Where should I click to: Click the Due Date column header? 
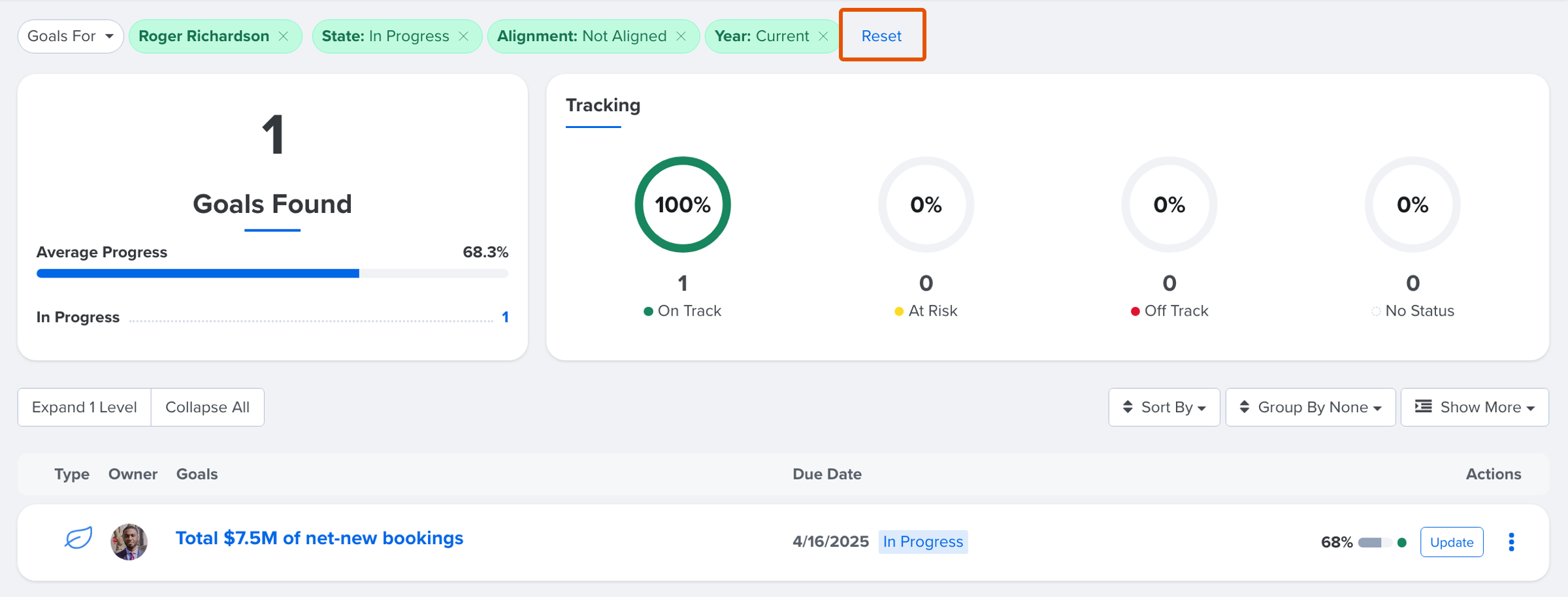pos(827,474)
